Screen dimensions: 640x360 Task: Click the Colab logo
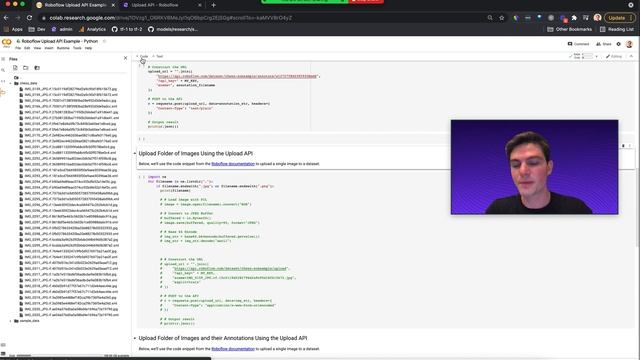pyautogui.click(x=7, y=43)
